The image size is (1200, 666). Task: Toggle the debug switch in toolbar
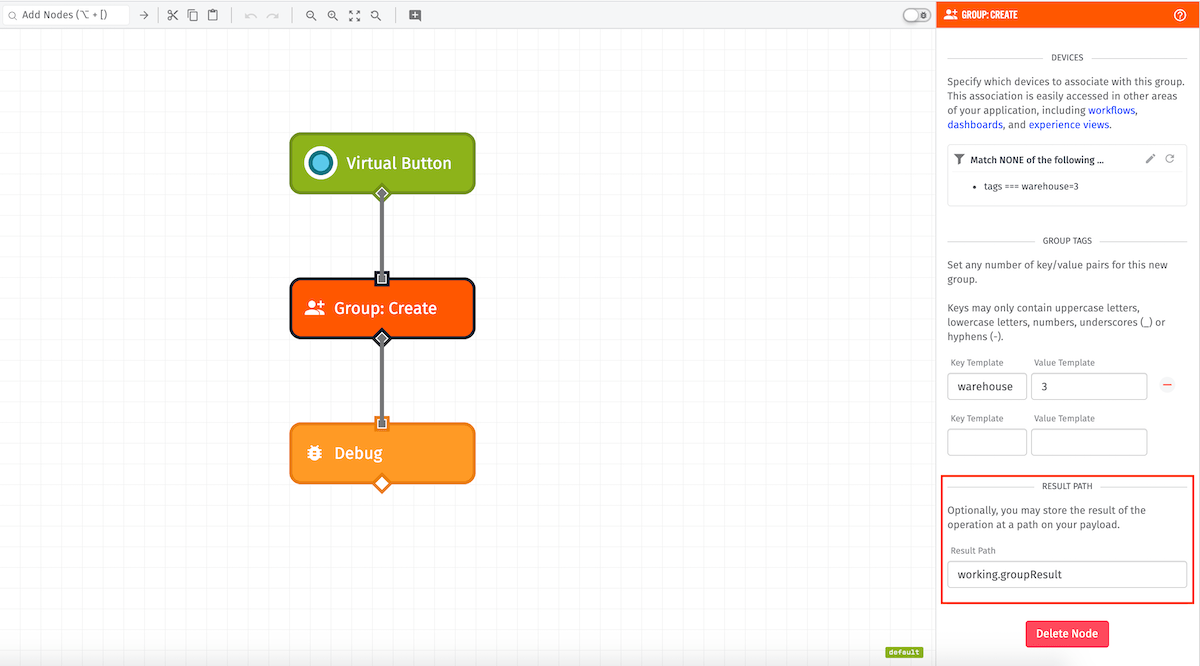coord(916,15)
